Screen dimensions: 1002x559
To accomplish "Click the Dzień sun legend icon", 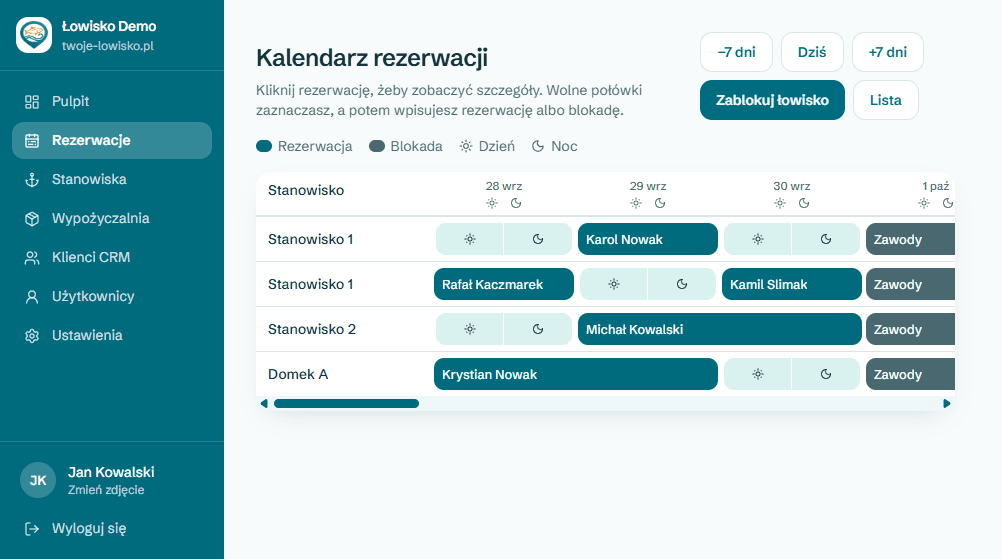I will pos(466,146).
